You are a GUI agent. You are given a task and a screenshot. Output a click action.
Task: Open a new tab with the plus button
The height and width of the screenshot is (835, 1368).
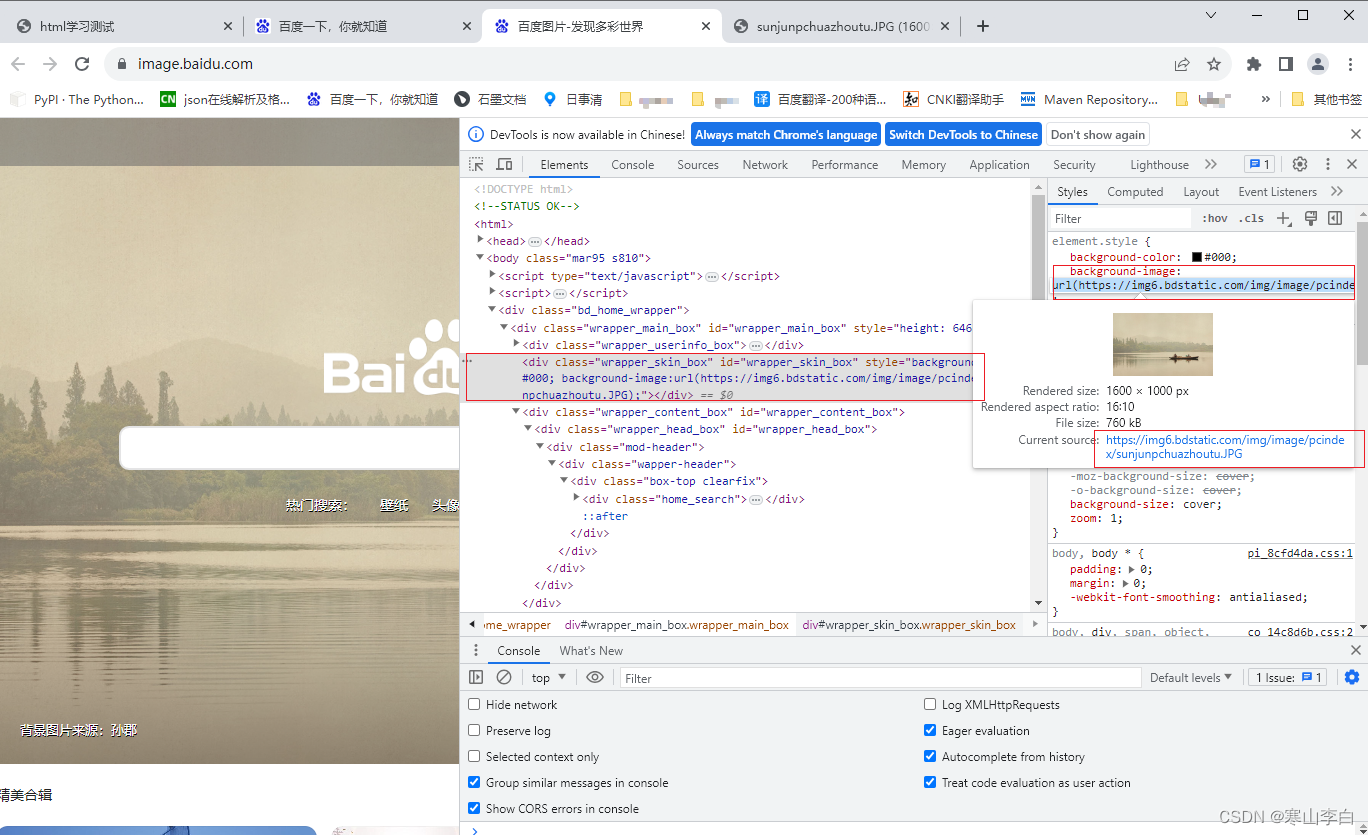pyautogui.click(x=983, y=26)
